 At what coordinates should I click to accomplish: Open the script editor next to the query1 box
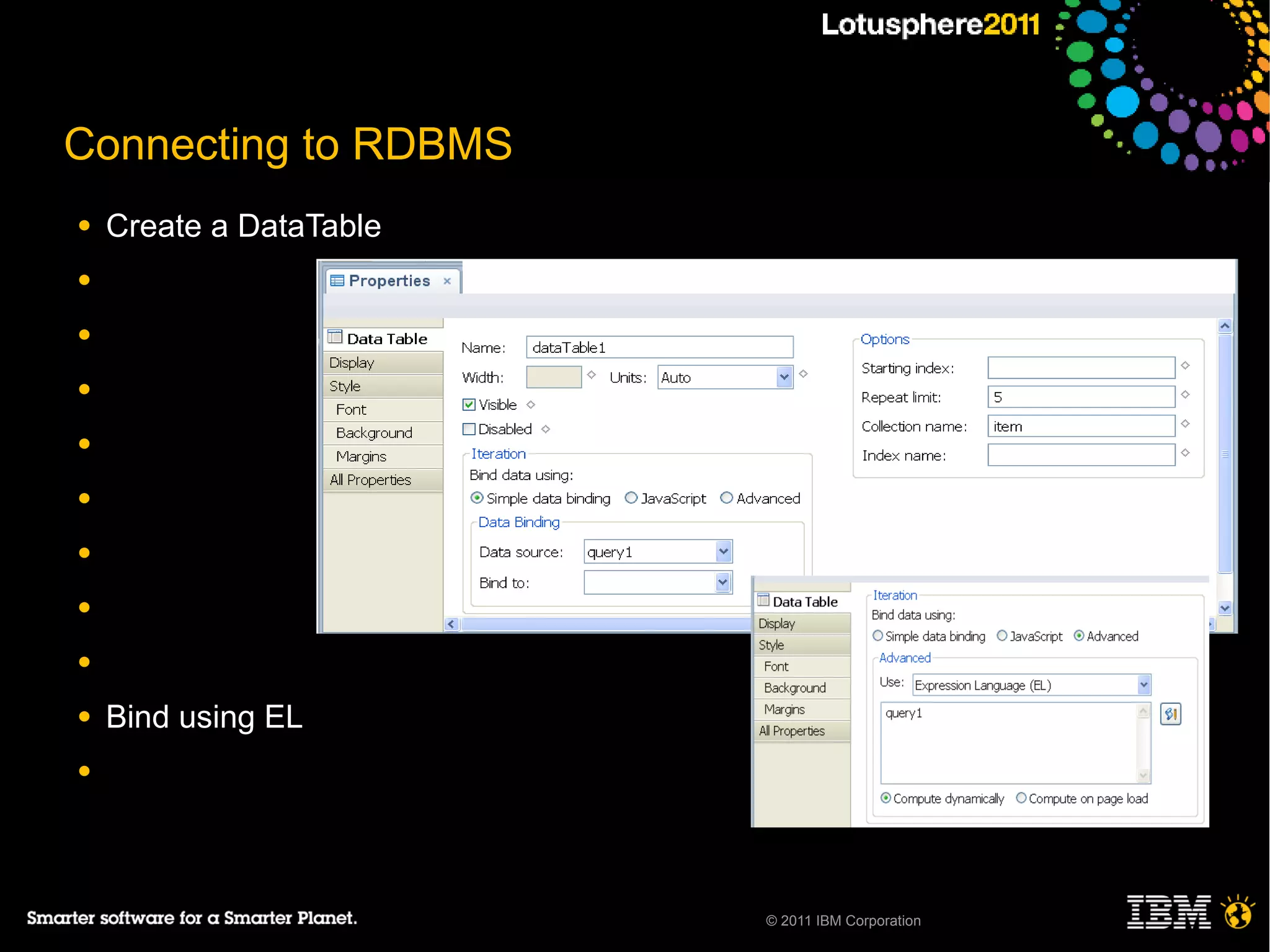click(1170, 714)
